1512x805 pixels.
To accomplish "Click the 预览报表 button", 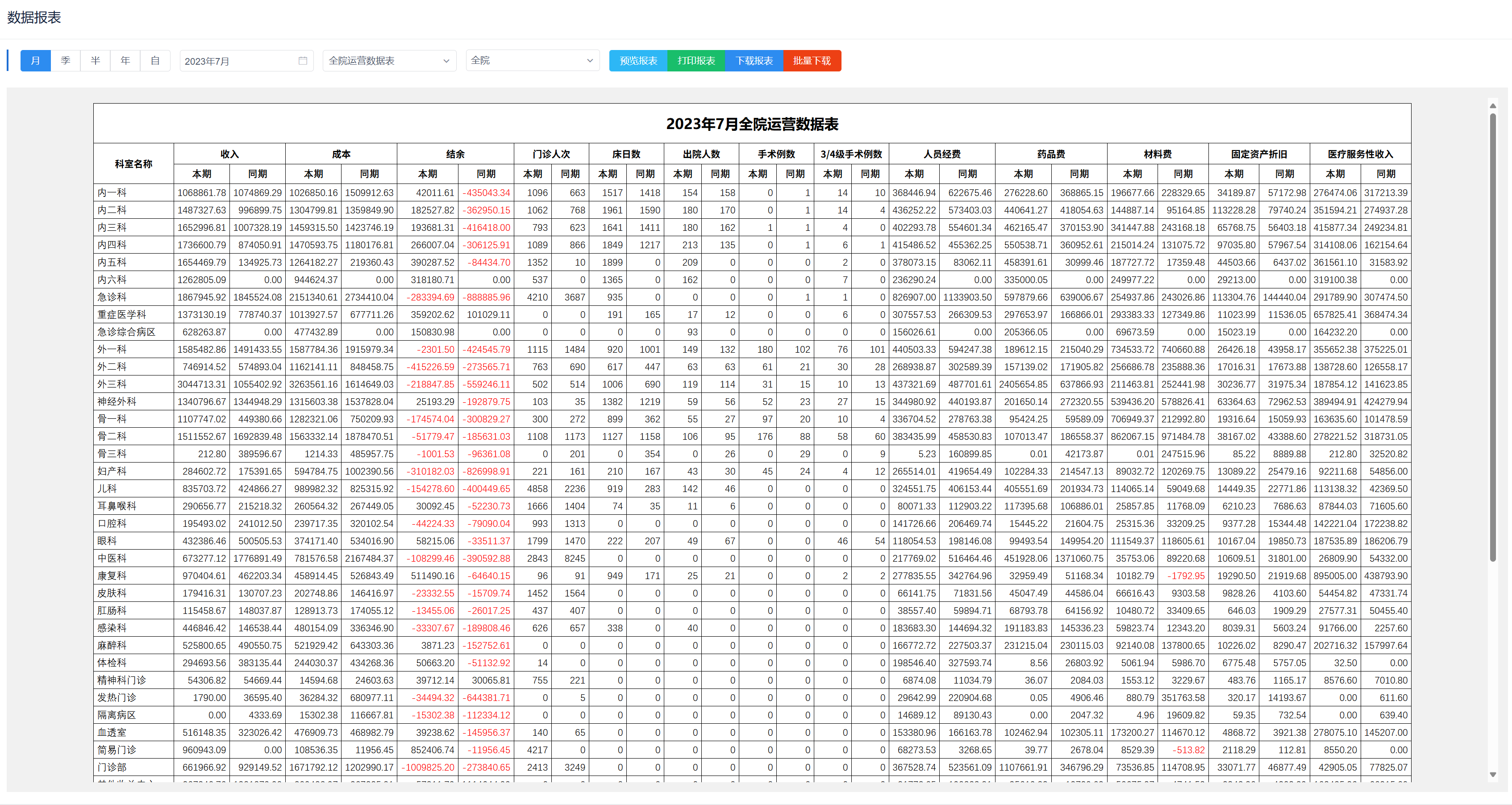I will pyautogui.click(x=638, y=60).
